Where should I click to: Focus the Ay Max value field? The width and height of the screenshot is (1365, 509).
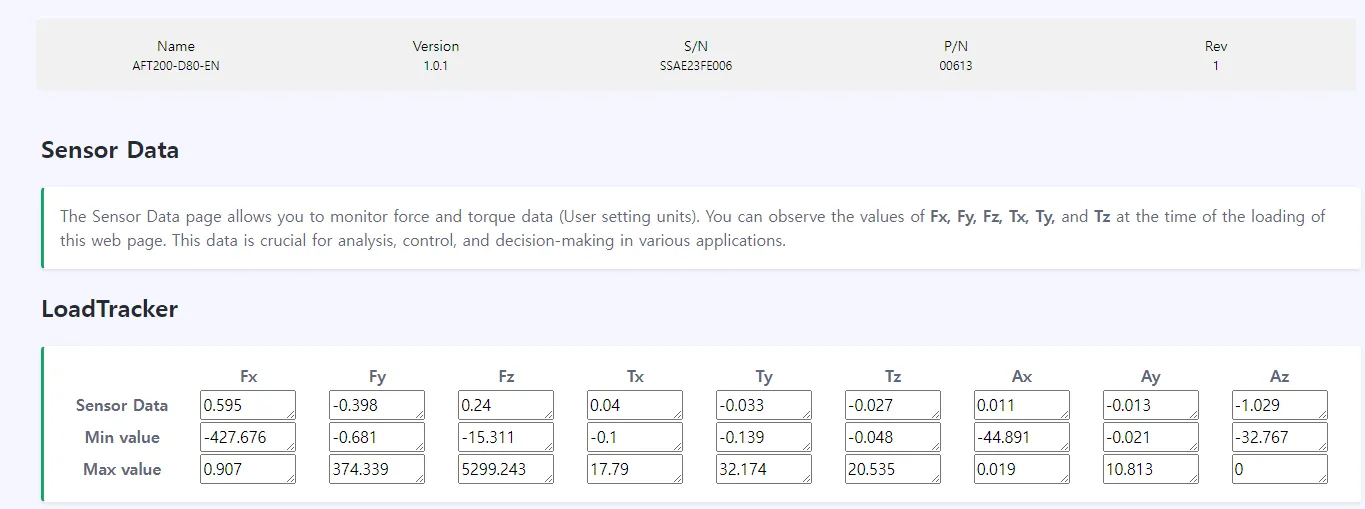pos(1150,469)
